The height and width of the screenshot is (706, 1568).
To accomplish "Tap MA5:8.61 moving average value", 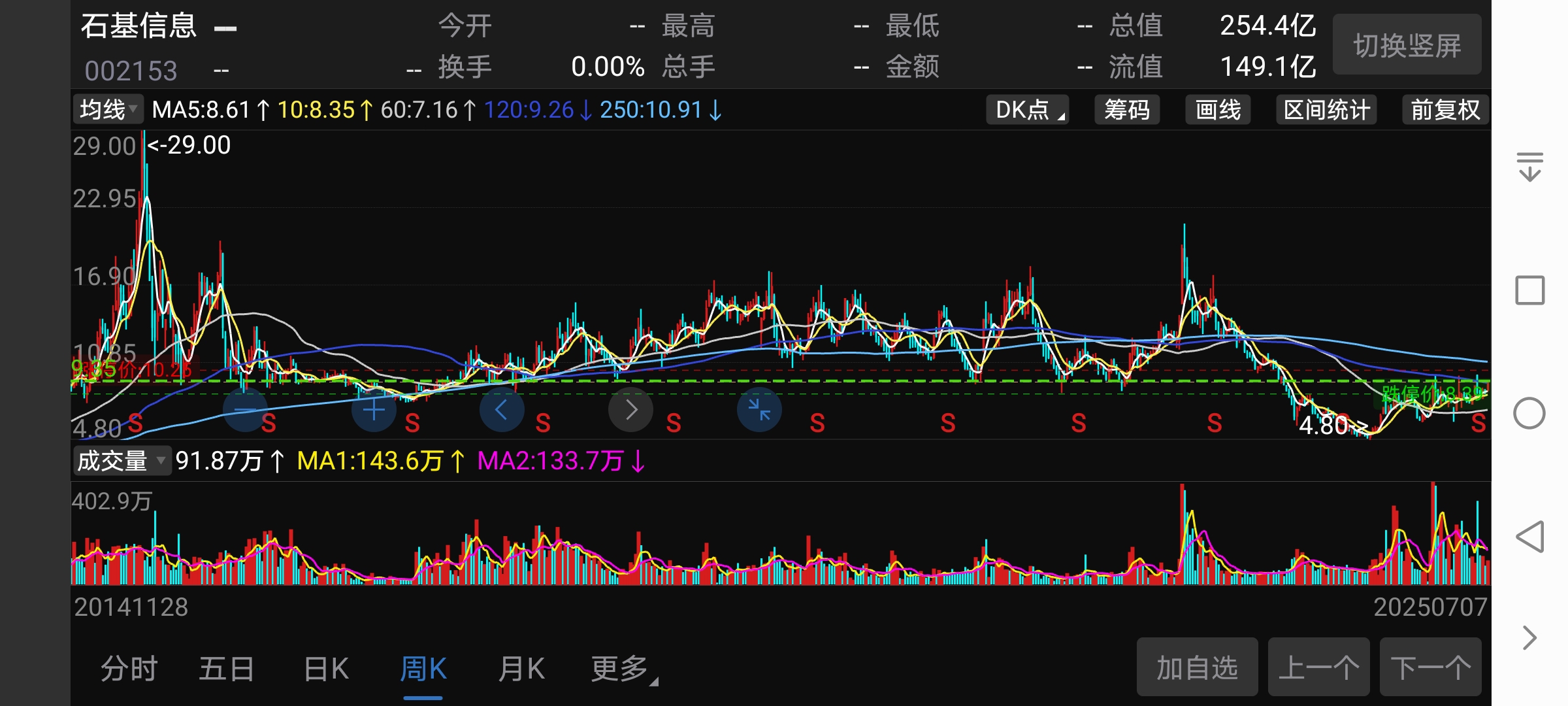I will 211,110.
